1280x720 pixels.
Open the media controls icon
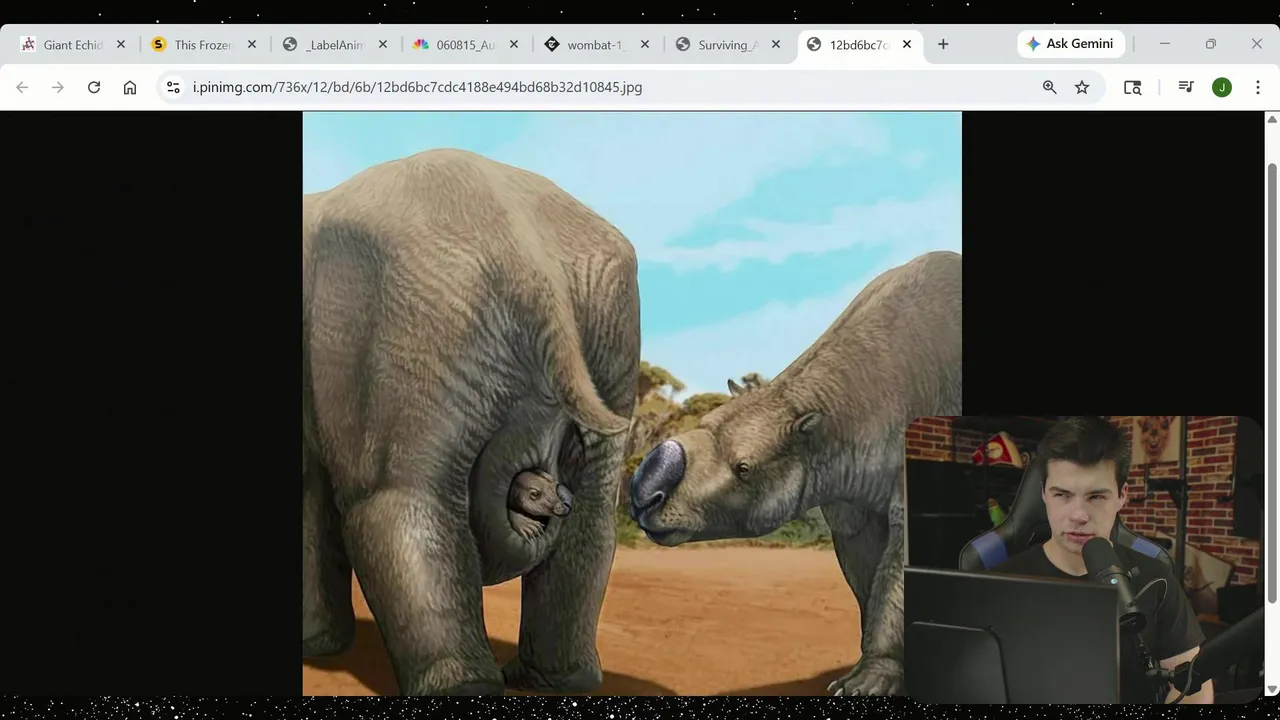[x=1186, y=87]
